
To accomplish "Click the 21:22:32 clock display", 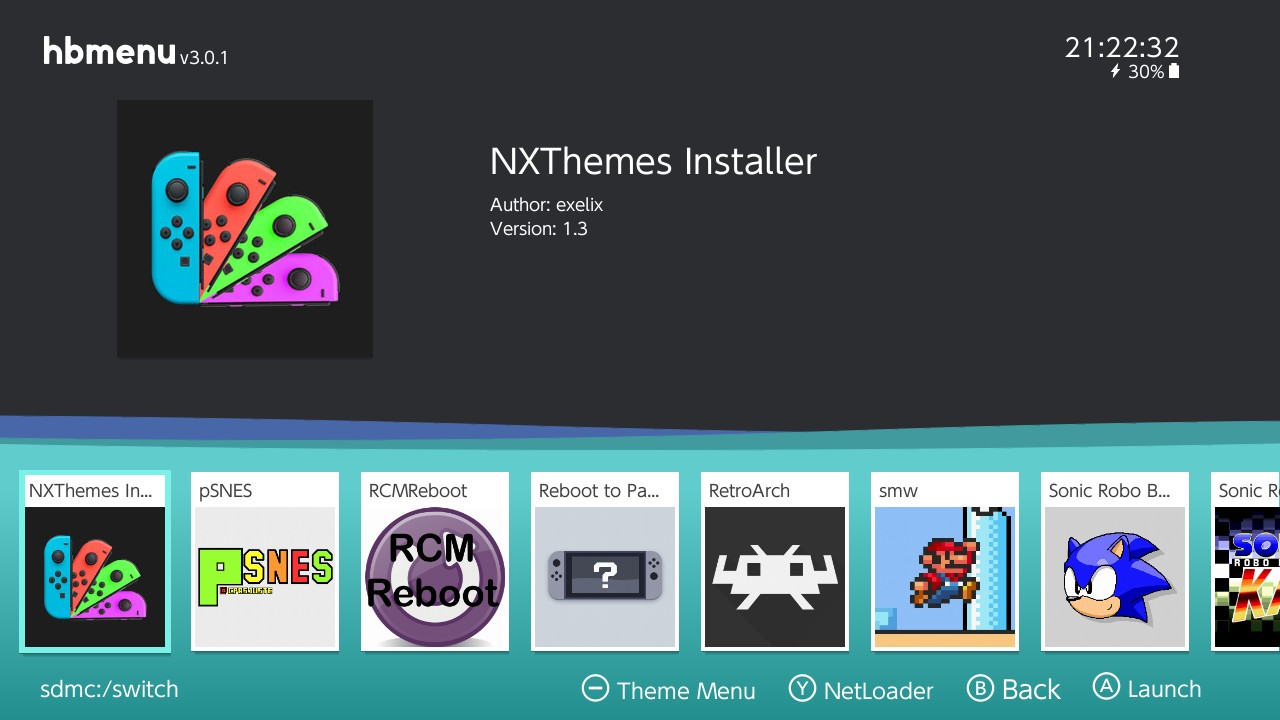I will pyautogui.click(x=1122, y=47).
